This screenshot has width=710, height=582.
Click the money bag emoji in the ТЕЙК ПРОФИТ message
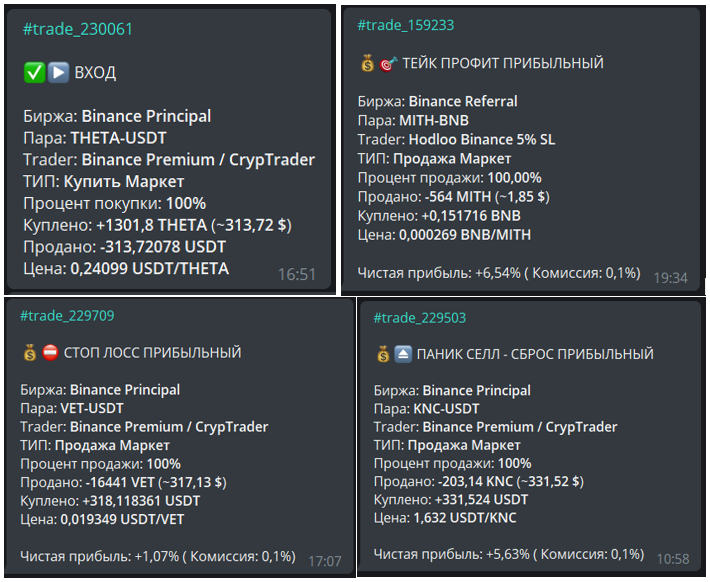[367, 63]
